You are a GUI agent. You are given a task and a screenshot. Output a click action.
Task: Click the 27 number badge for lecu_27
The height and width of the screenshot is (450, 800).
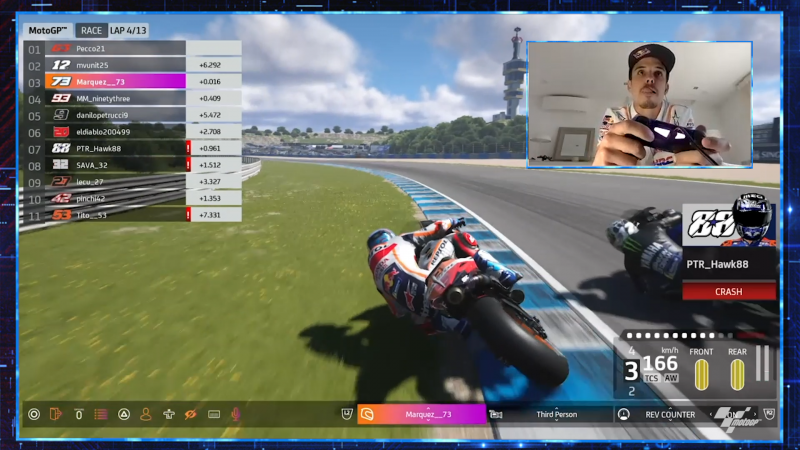coord(61,182)
